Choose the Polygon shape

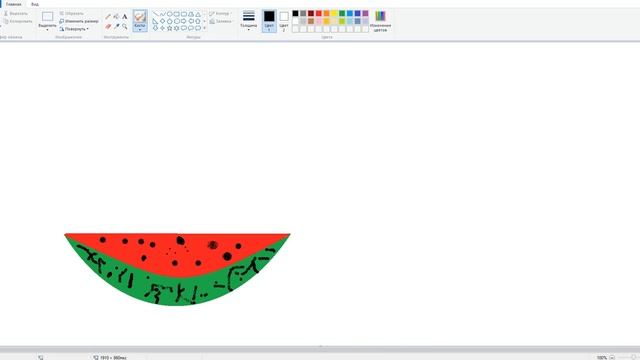click(x=191, y=14)
